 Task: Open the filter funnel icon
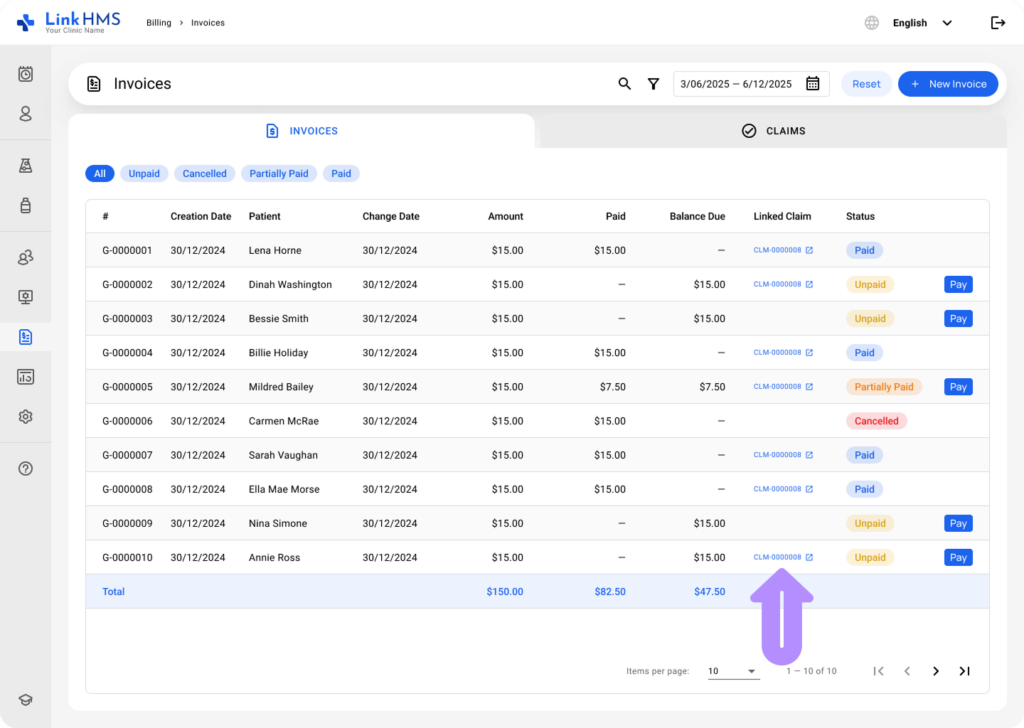(653, 84)
